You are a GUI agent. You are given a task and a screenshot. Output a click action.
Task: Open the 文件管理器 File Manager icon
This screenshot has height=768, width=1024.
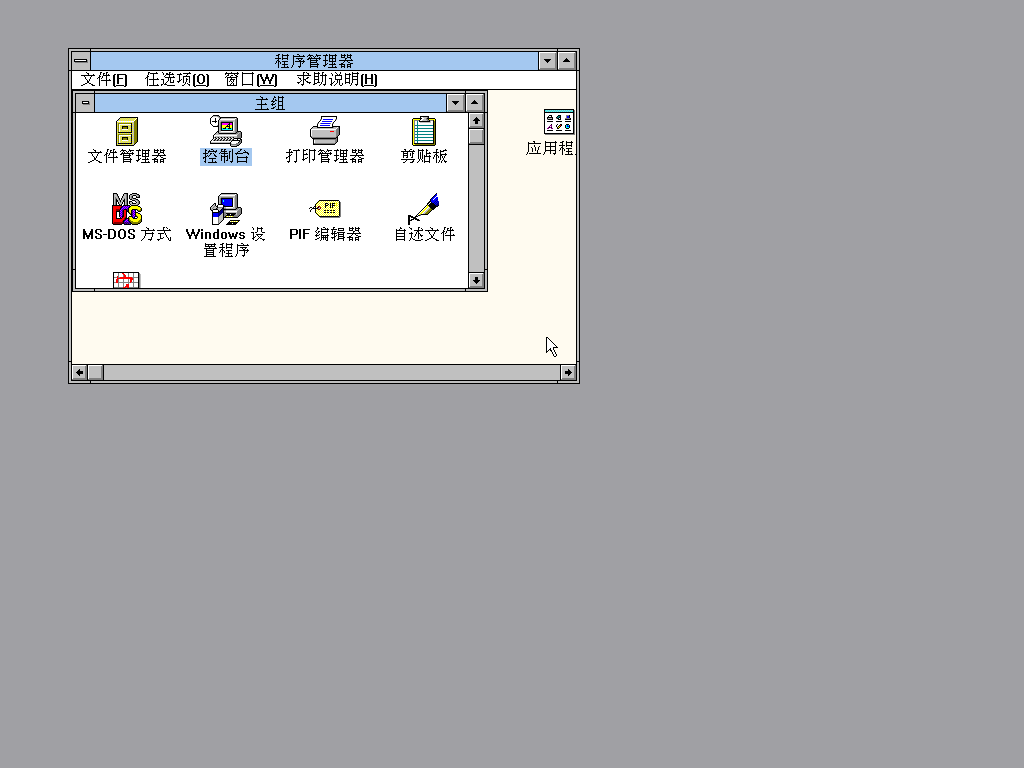point(127,131)
